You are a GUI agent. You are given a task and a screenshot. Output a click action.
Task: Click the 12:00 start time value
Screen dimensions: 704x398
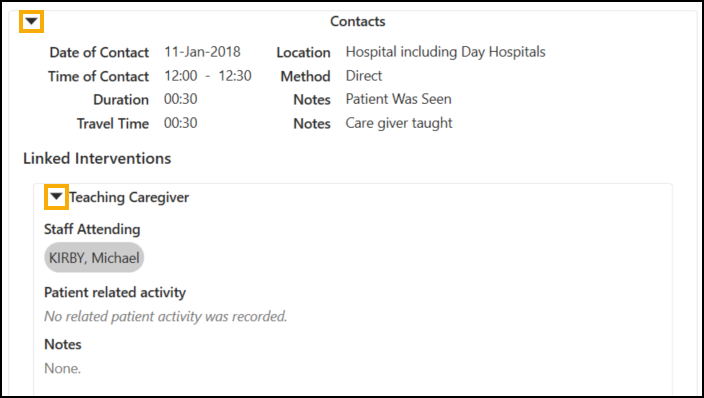click(180, 75)
